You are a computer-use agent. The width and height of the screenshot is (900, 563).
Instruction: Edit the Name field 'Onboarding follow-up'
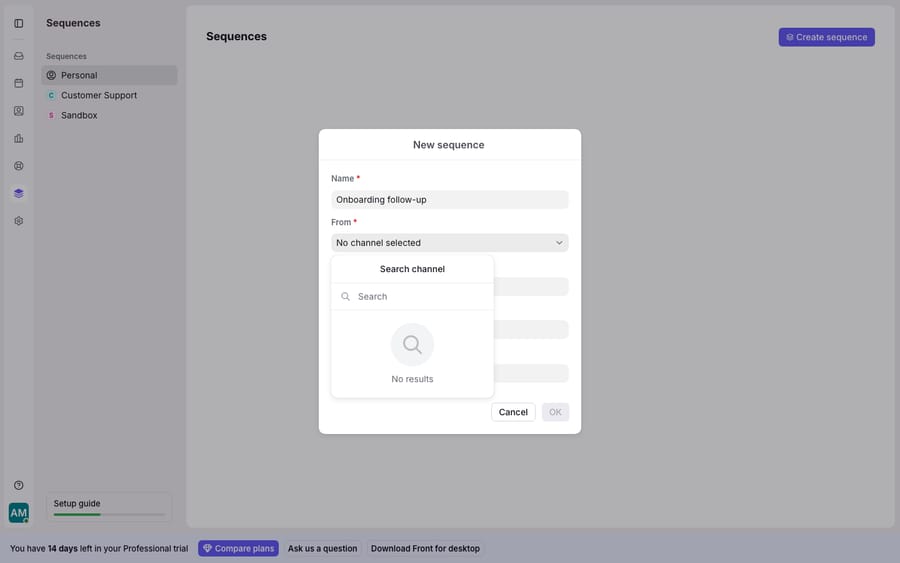449,200
